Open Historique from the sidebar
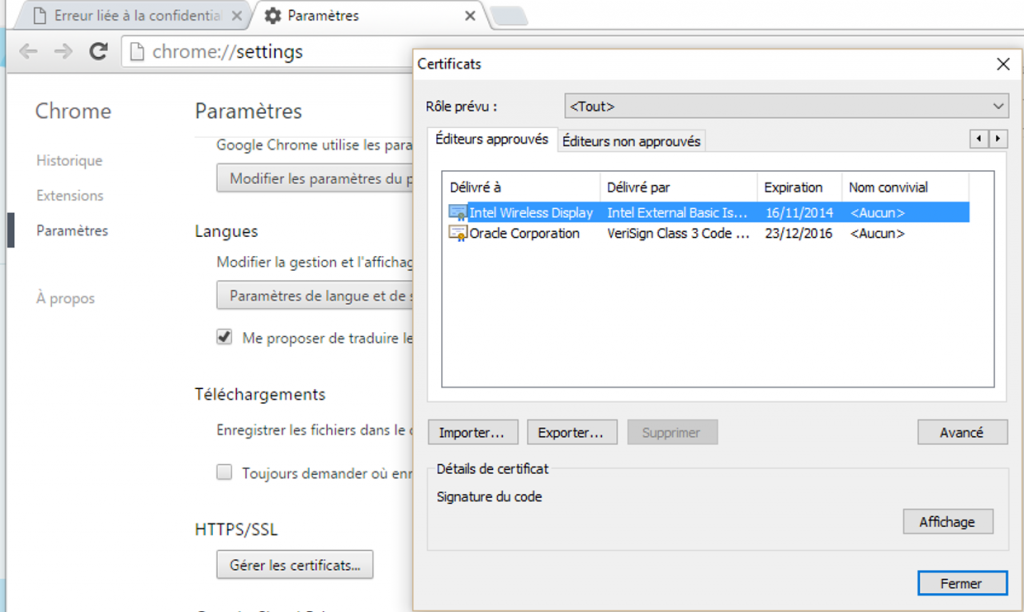This screenshot has height=612, width=1024. 69,160
